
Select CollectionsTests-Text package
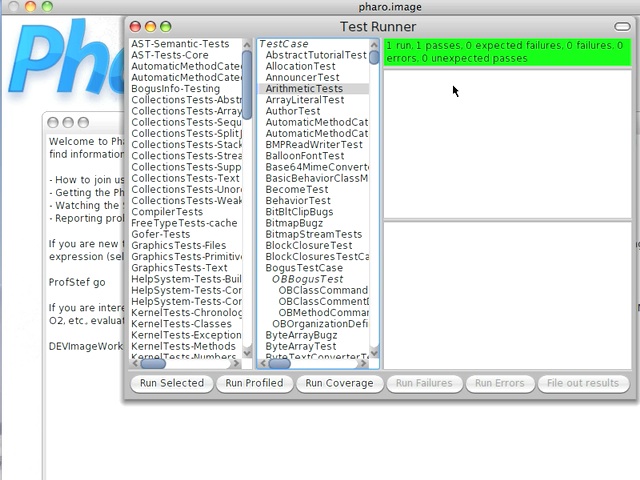(x=185, y=178)
